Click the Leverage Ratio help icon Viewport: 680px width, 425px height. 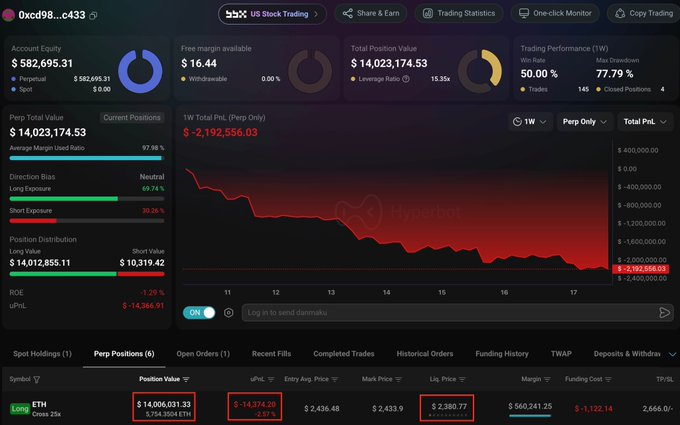tap(406, 79)
